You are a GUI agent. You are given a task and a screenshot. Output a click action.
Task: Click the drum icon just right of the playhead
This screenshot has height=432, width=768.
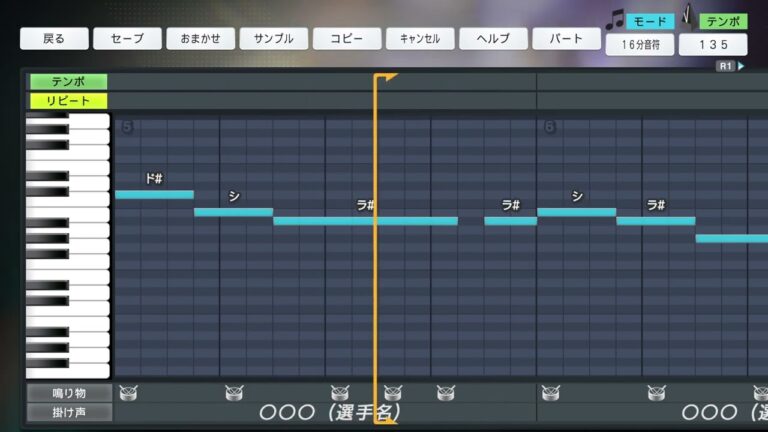pos(392,393)
